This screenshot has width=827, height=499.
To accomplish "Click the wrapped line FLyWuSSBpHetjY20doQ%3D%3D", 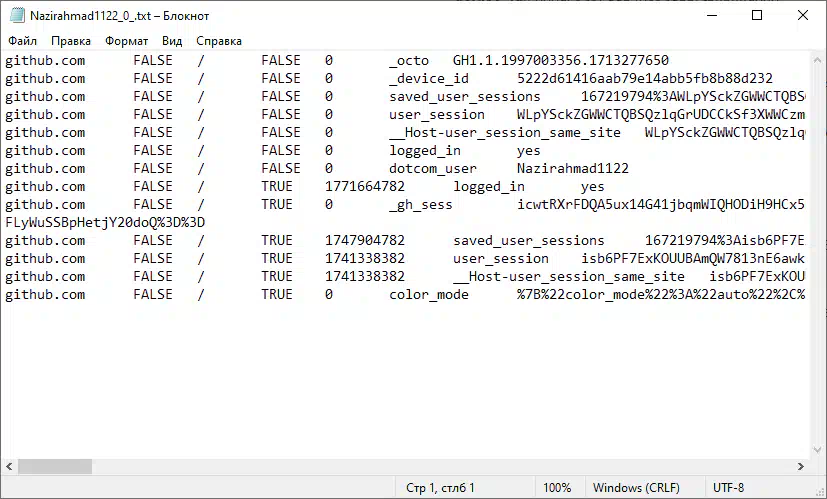I will point(105,223).
